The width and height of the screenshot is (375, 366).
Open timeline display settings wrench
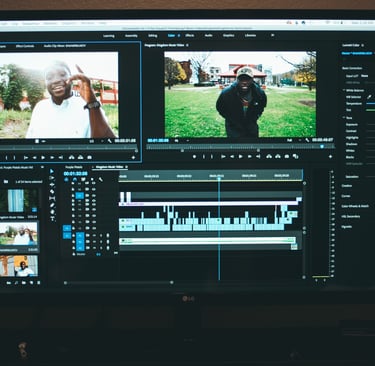pos(101,180)
